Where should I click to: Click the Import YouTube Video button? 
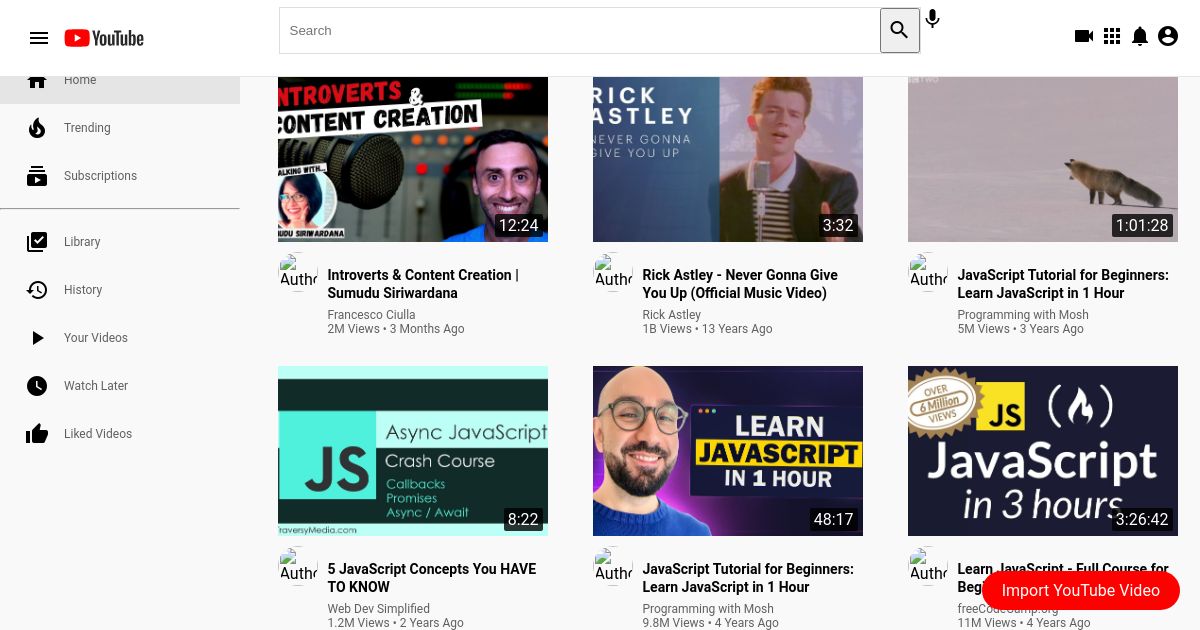click(1081, 591)
